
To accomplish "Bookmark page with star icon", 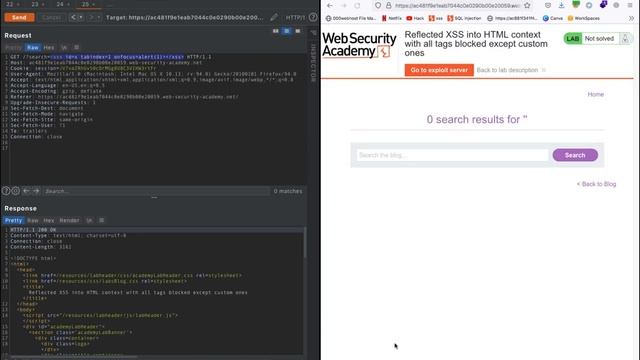I will click(527, 5).
